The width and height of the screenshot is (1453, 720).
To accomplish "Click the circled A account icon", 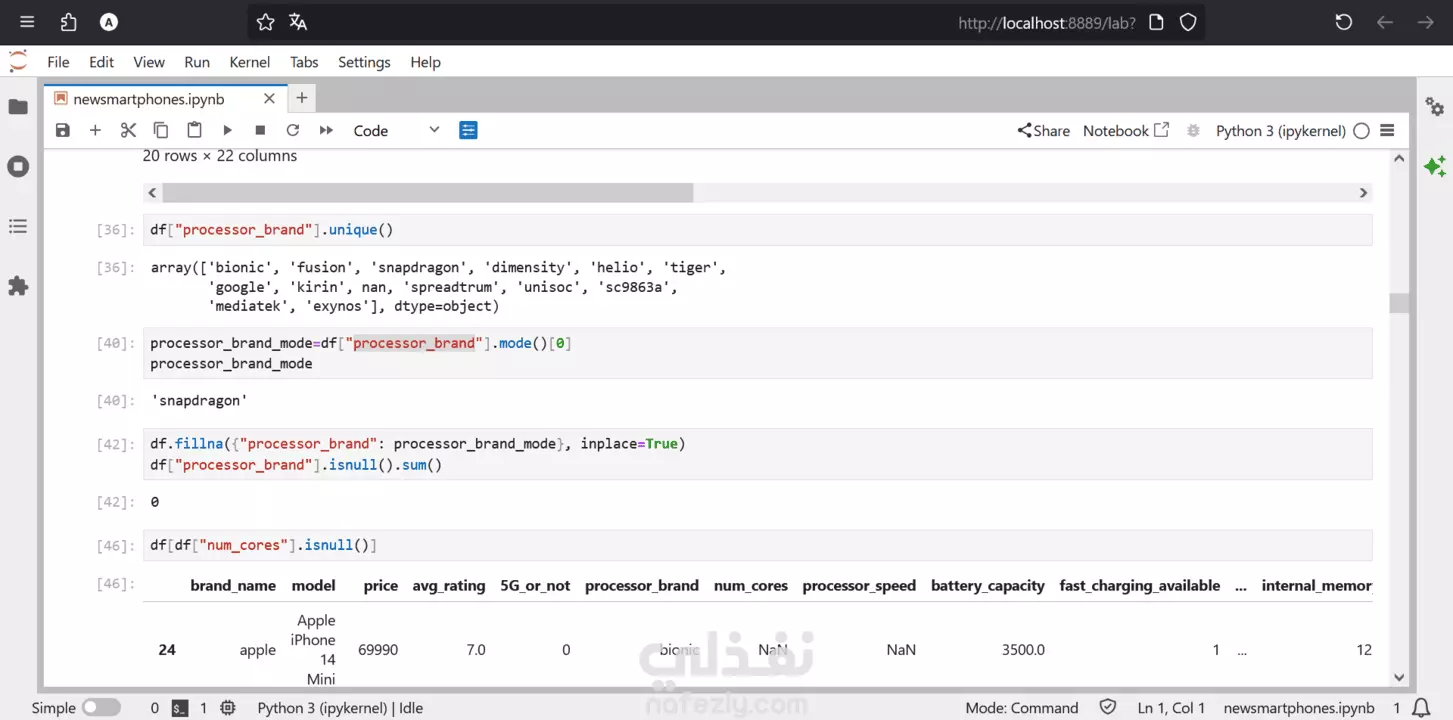I will 109,22.
